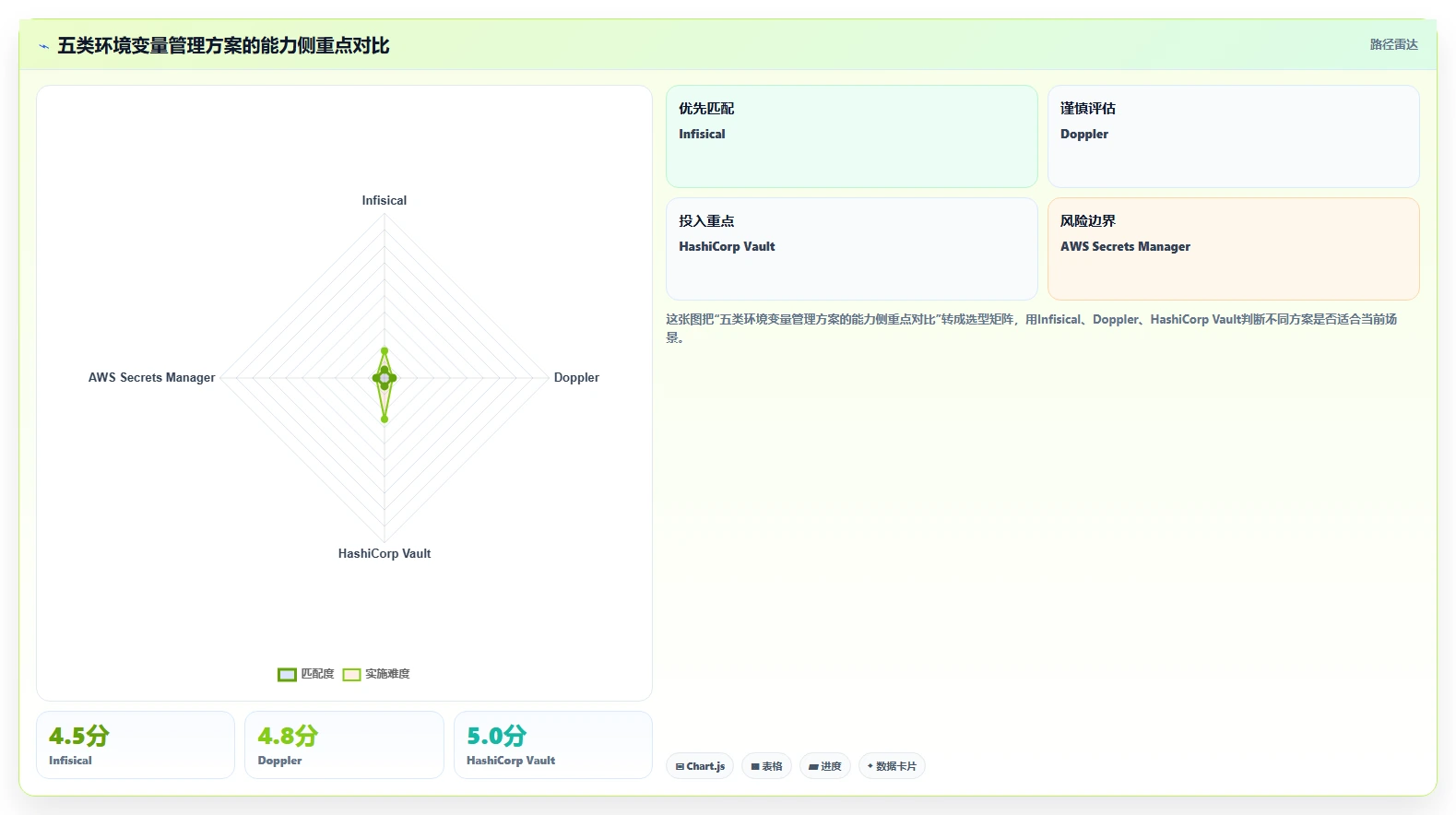Select the 数据卡片 tag

point(892,766)
